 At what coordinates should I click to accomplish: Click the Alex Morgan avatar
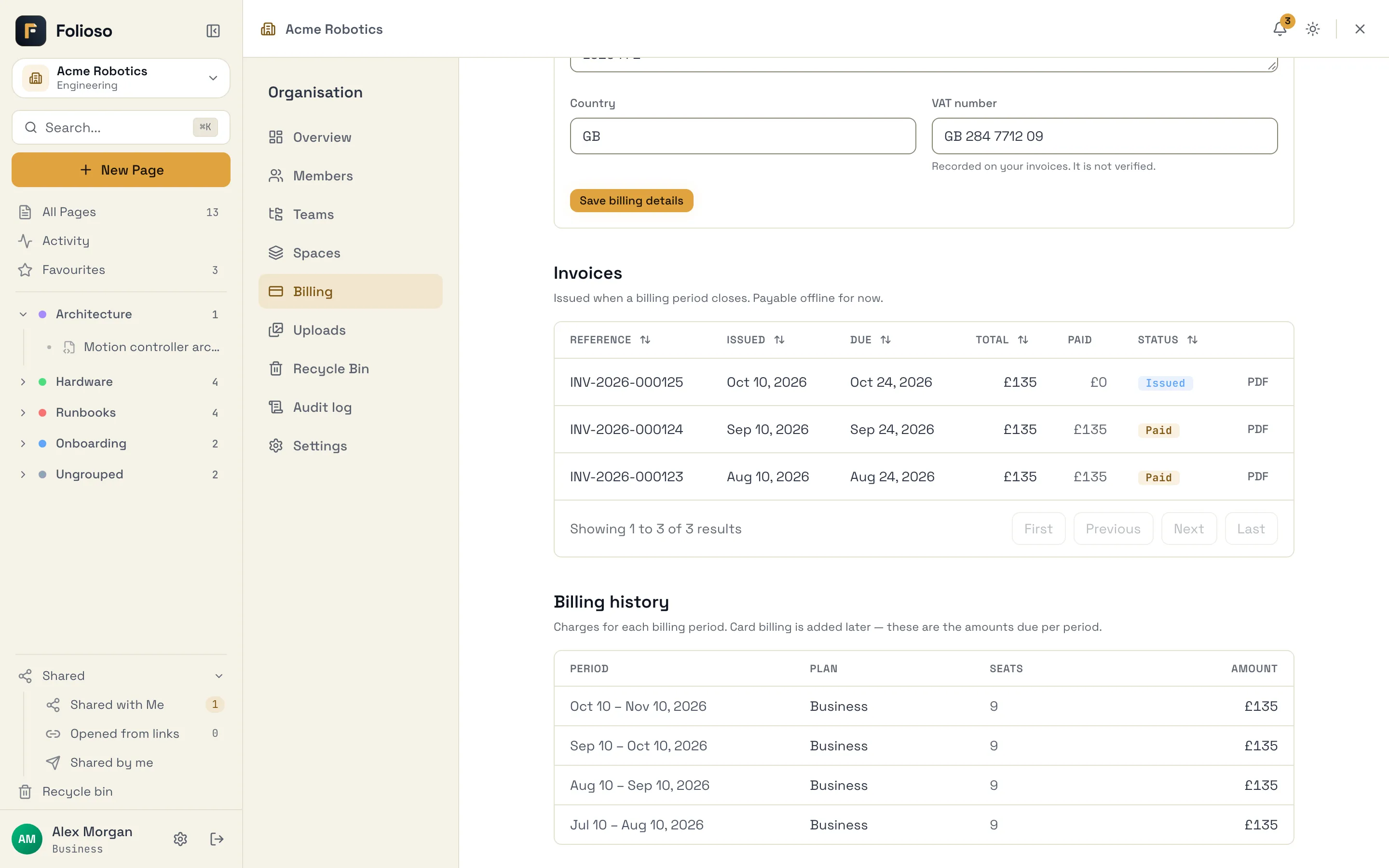click(x=27, y=839)
